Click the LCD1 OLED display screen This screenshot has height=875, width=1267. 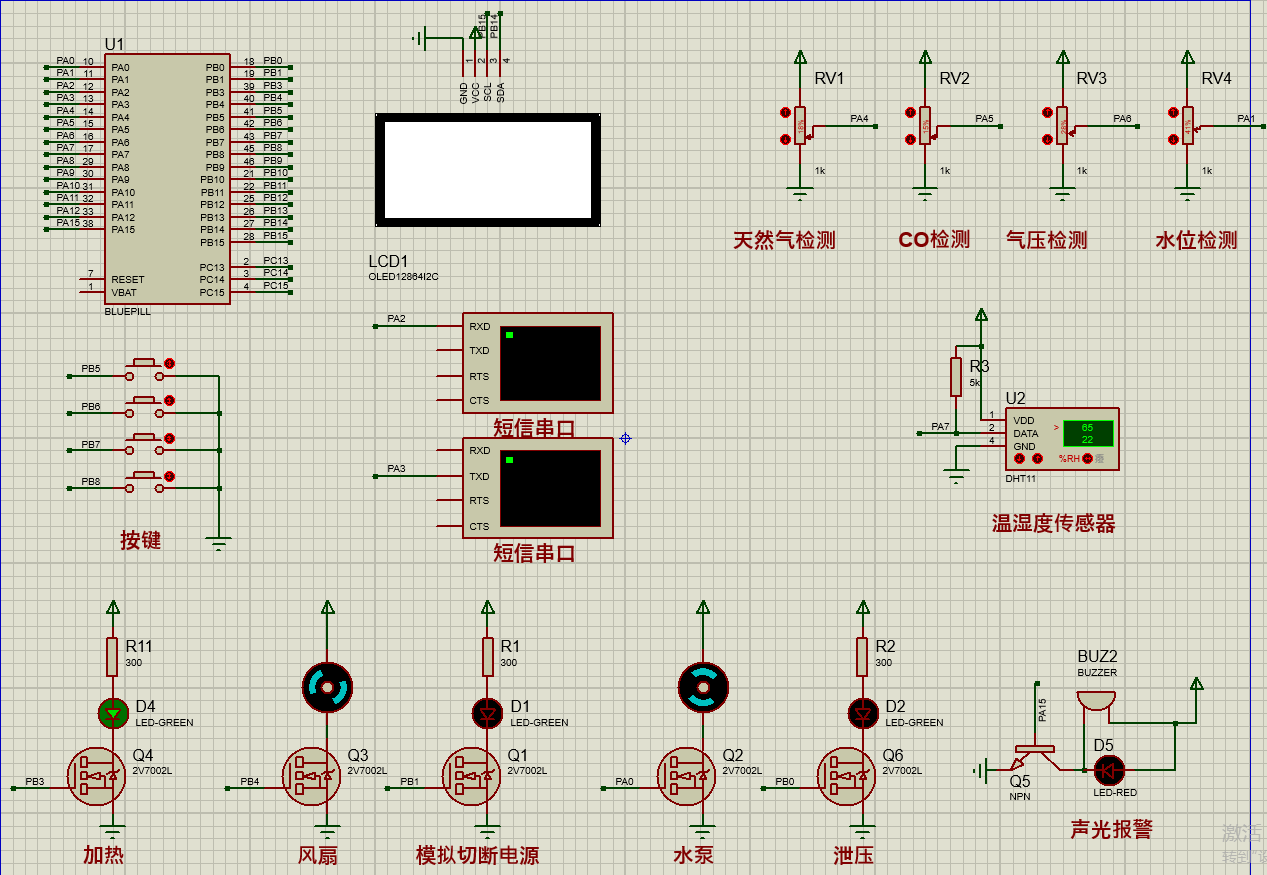488,170
